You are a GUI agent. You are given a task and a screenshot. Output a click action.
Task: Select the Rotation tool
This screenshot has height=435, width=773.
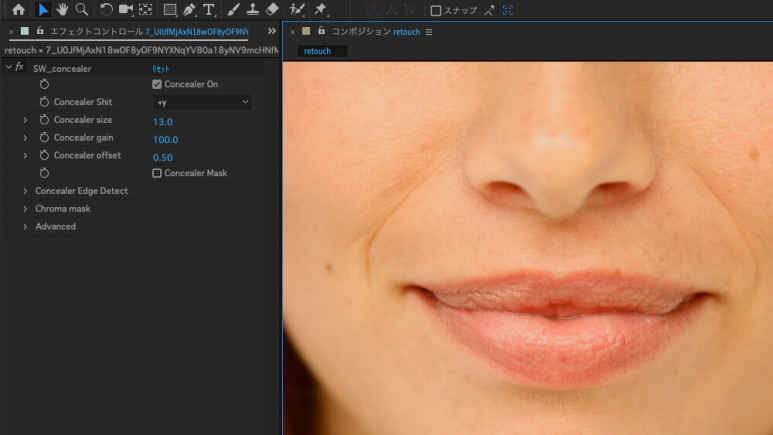(106, 10)
